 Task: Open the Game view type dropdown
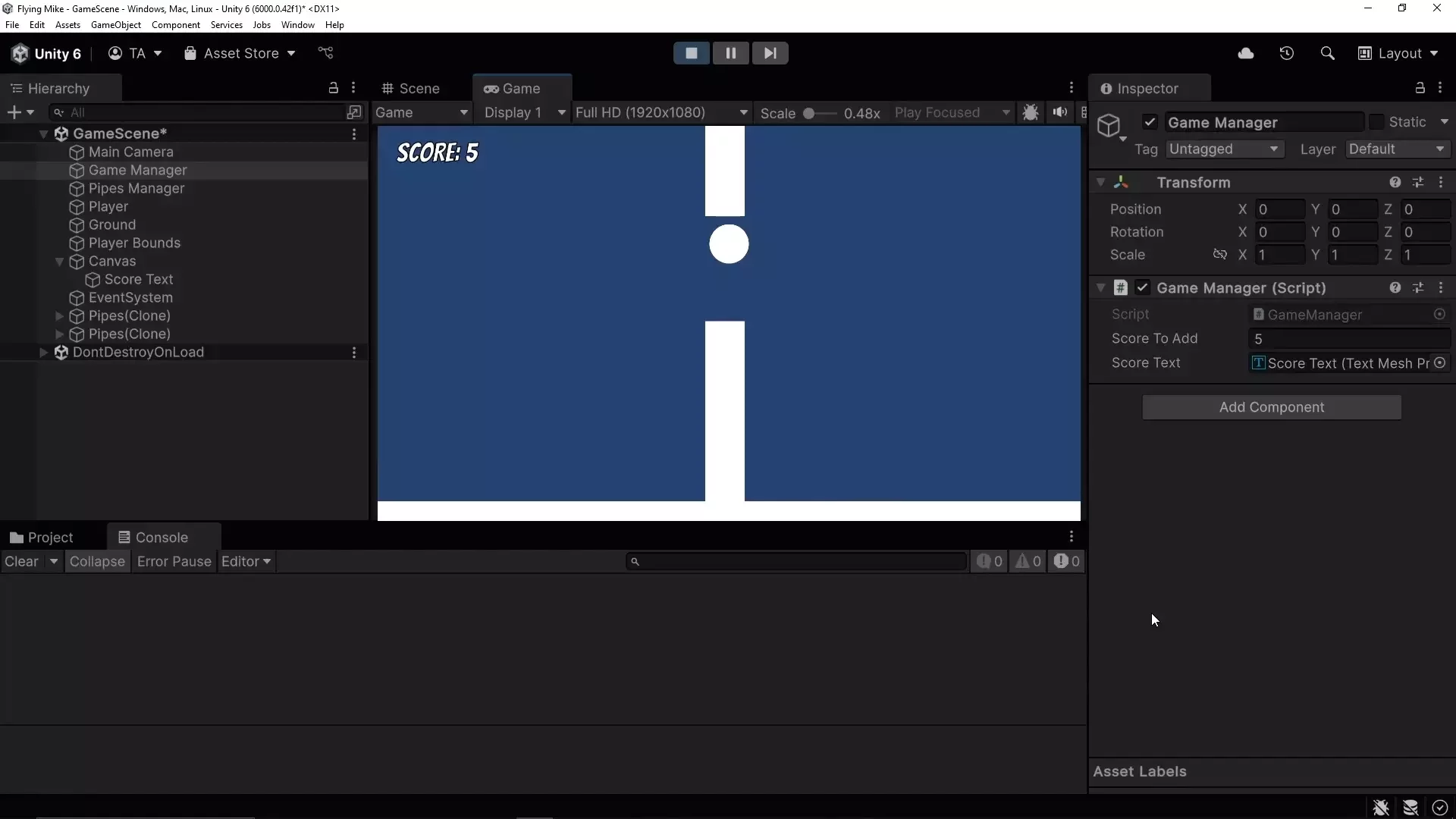coord(422,112)
